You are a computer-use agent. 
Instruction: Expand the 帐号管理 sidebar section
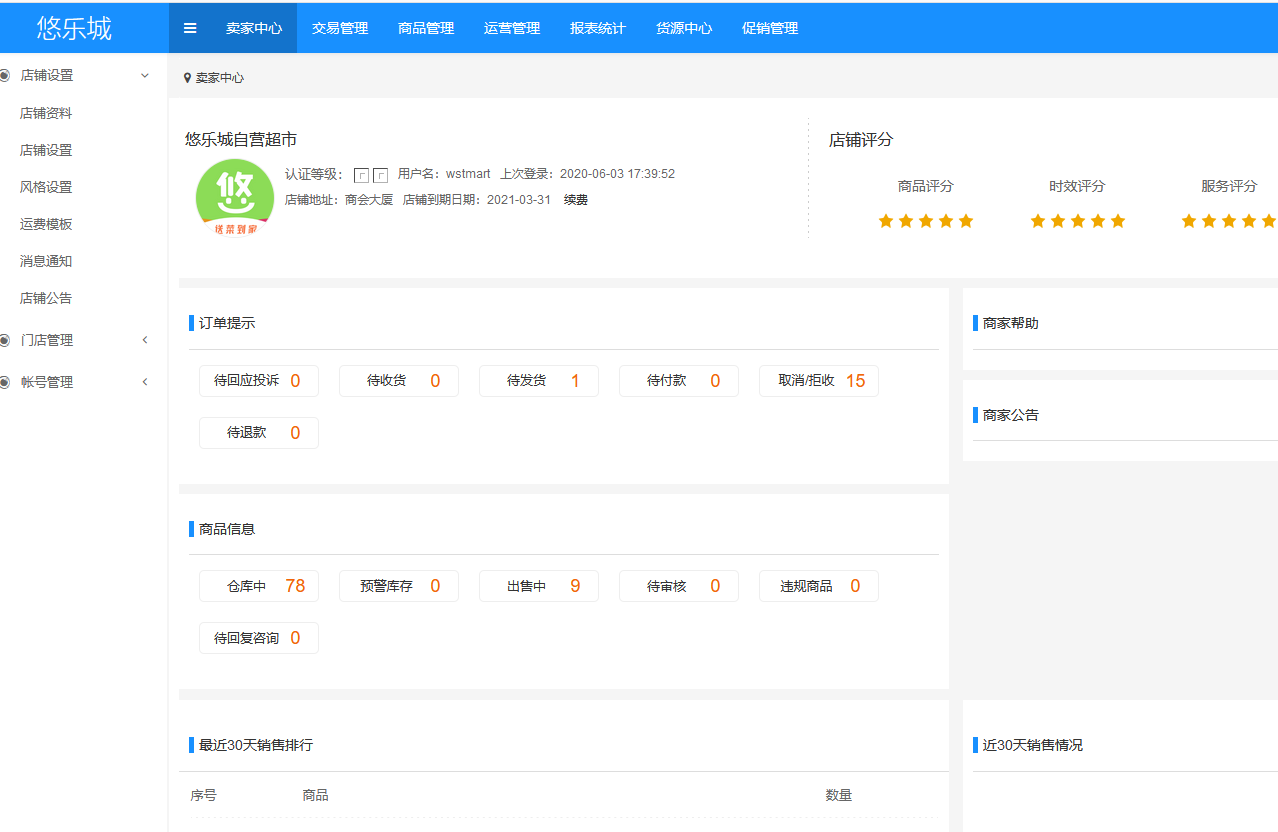click(x=145, y=381)
